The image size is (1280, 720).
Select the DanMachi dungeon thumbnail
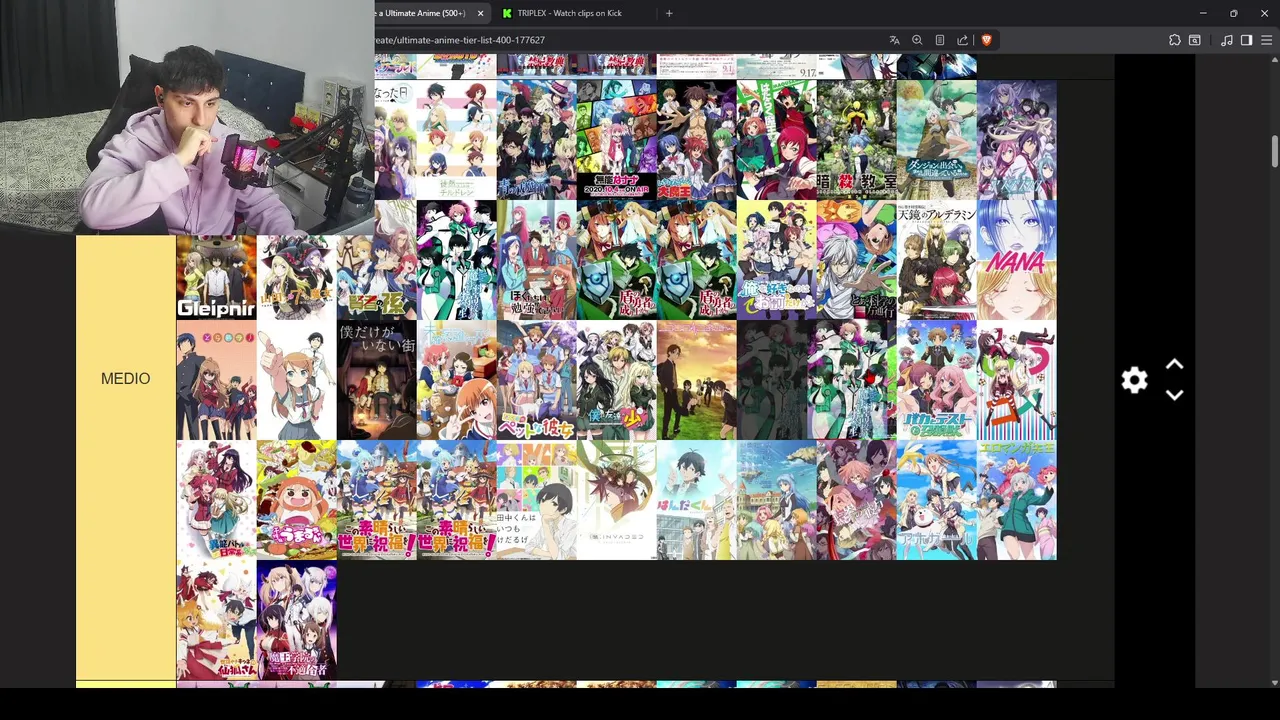tap(936, 140)
